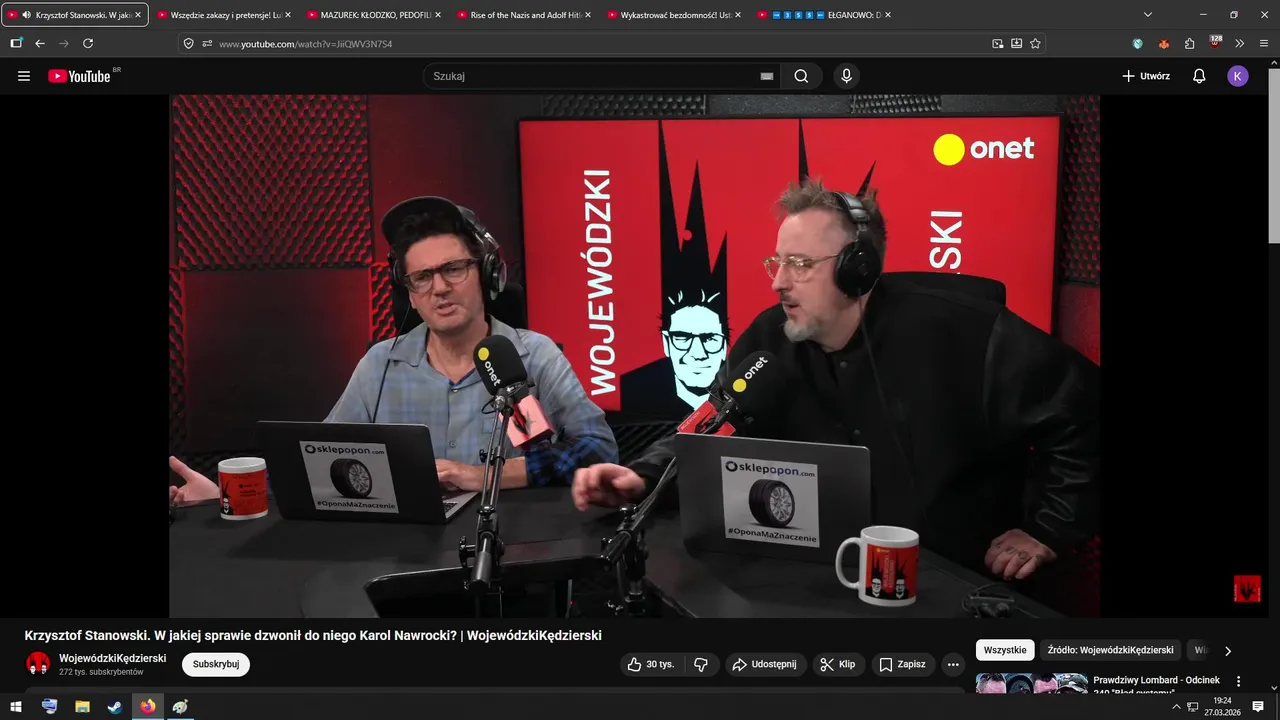The height and width of the screenshot is (720, 1280).
Task: Dislike the video with thumbs-down
Action: pos(701,664)
